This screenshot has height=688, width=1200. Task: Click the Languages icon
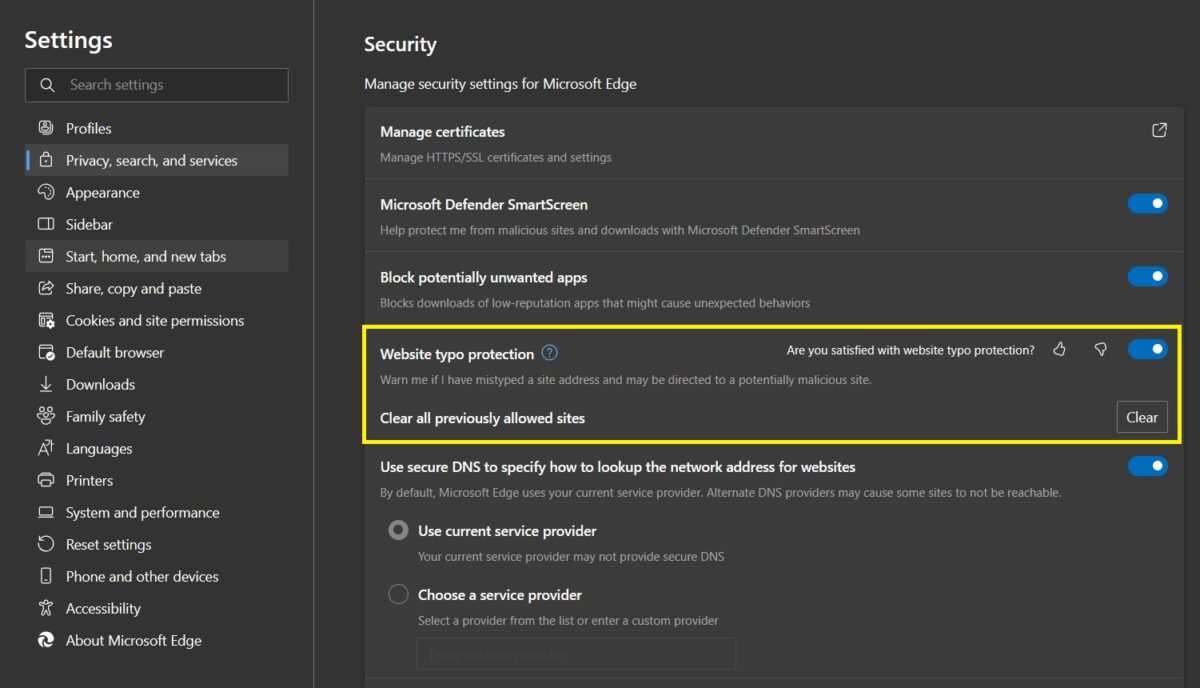[46, 448]
